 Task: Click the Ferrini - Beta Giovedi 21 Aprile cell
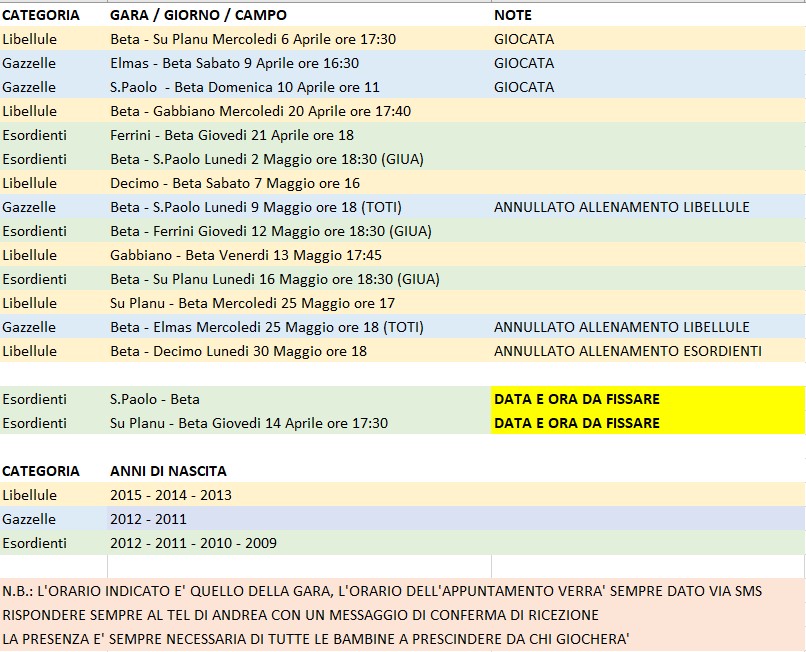pos(232,135)
